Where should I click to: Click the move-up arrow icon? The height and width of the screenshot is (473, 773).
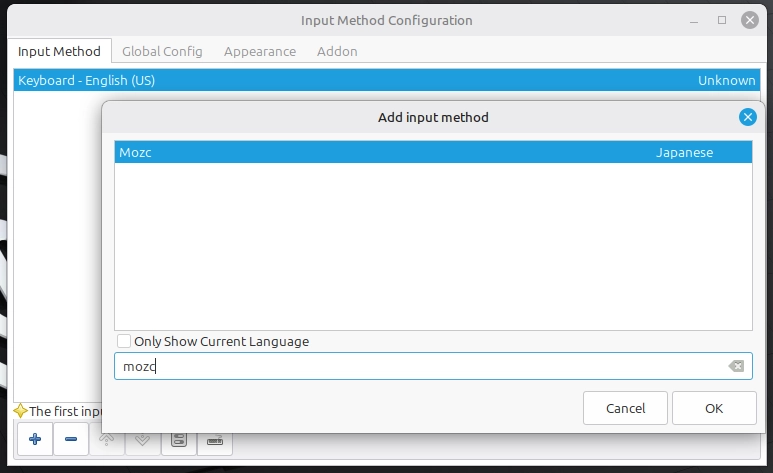coord(106,439)
